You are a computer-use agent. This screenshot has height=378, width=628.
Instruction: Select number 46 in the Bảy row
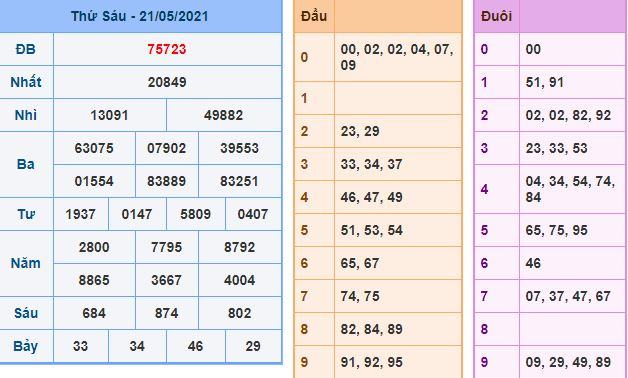tap(195, 346)
